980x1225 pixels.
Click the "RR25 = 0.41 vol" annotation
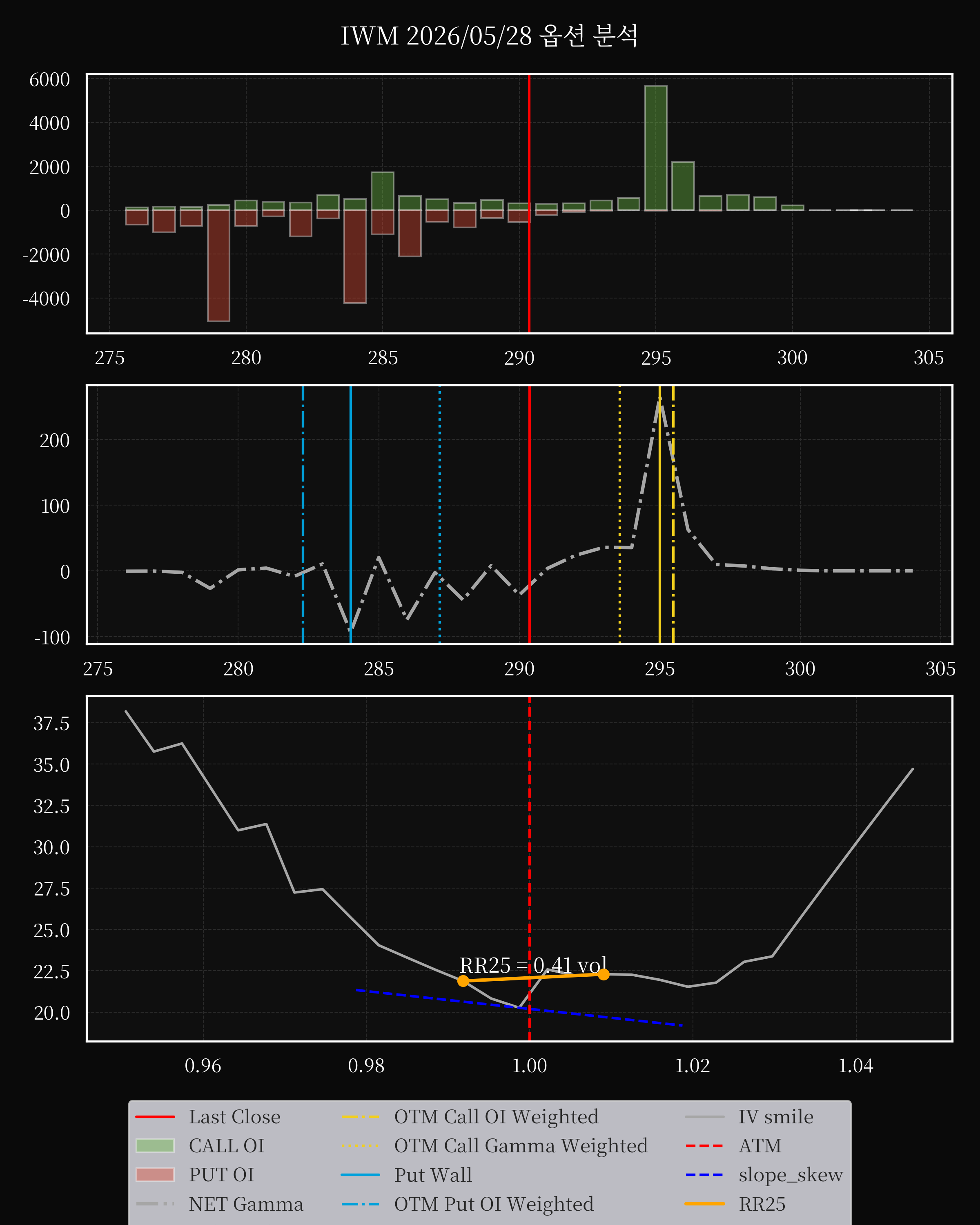[x=533, y=965]
